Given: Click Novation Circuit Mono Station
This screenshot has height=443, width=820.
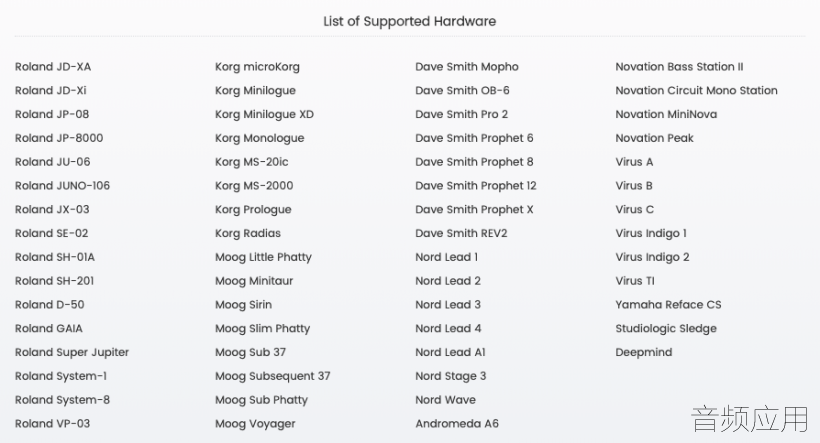Looking at the screenshot, I should (x=696, y=90).
